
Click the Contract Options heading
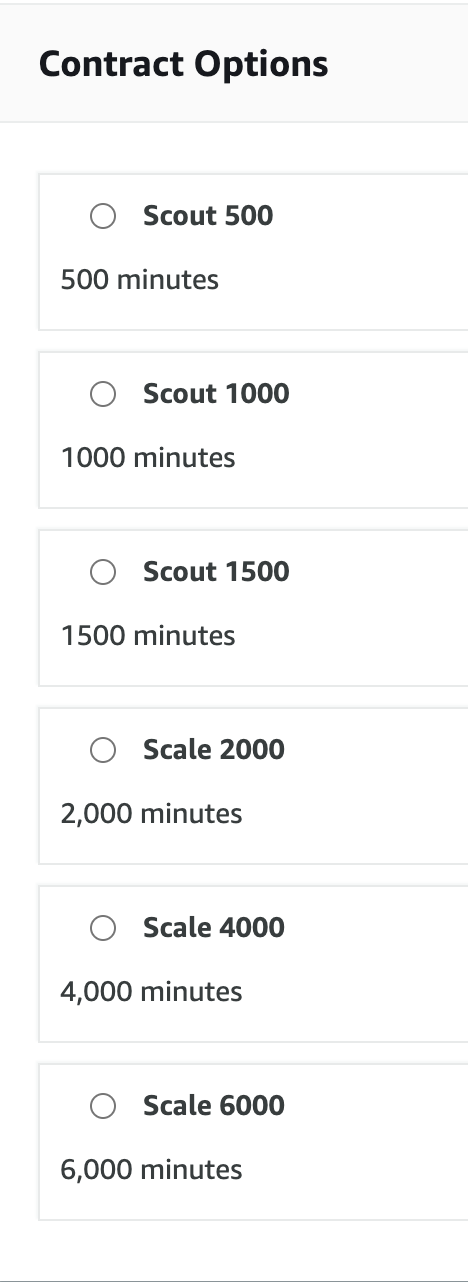(183, 64)
